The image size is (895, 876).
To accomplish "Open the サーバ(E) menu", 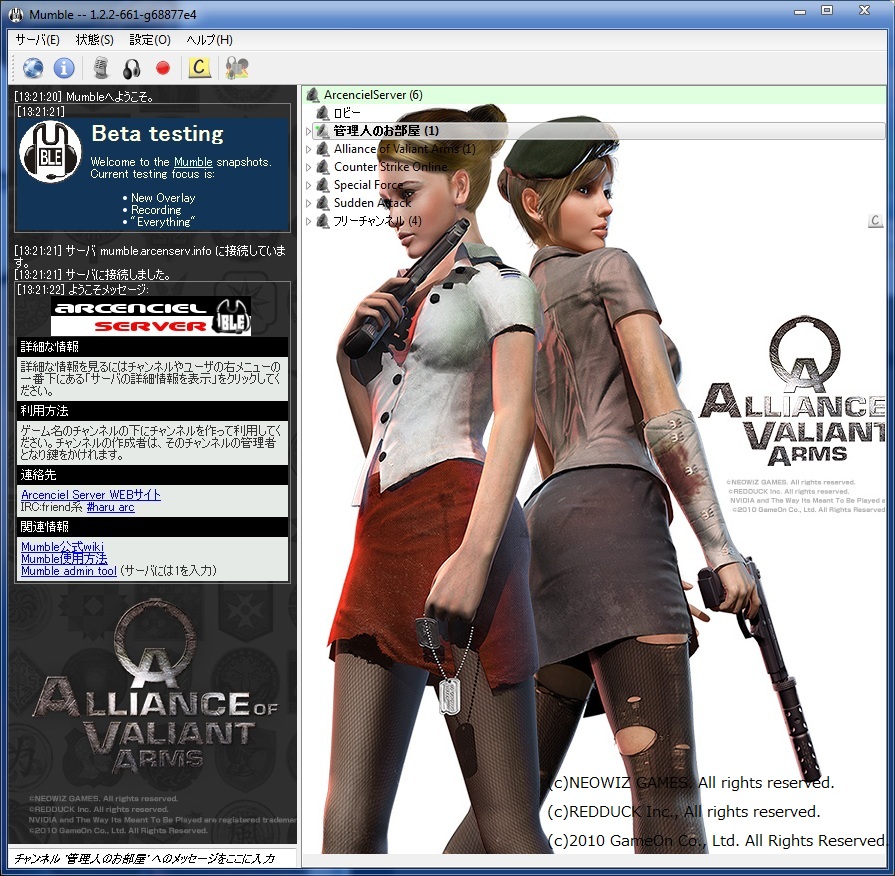I will pyautogui.click(x=37, y=39).
